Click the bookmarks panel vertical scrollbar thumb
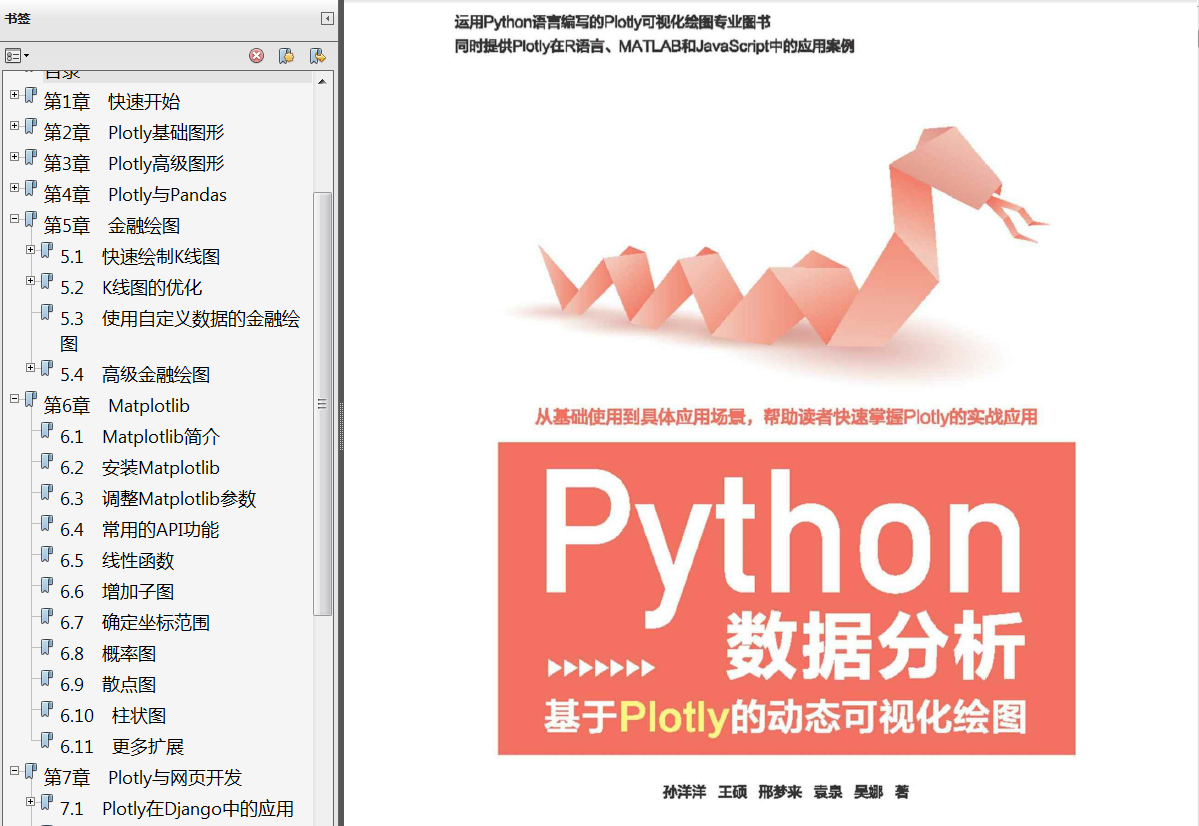This screenshot has width=1199, height=826. 322,403
